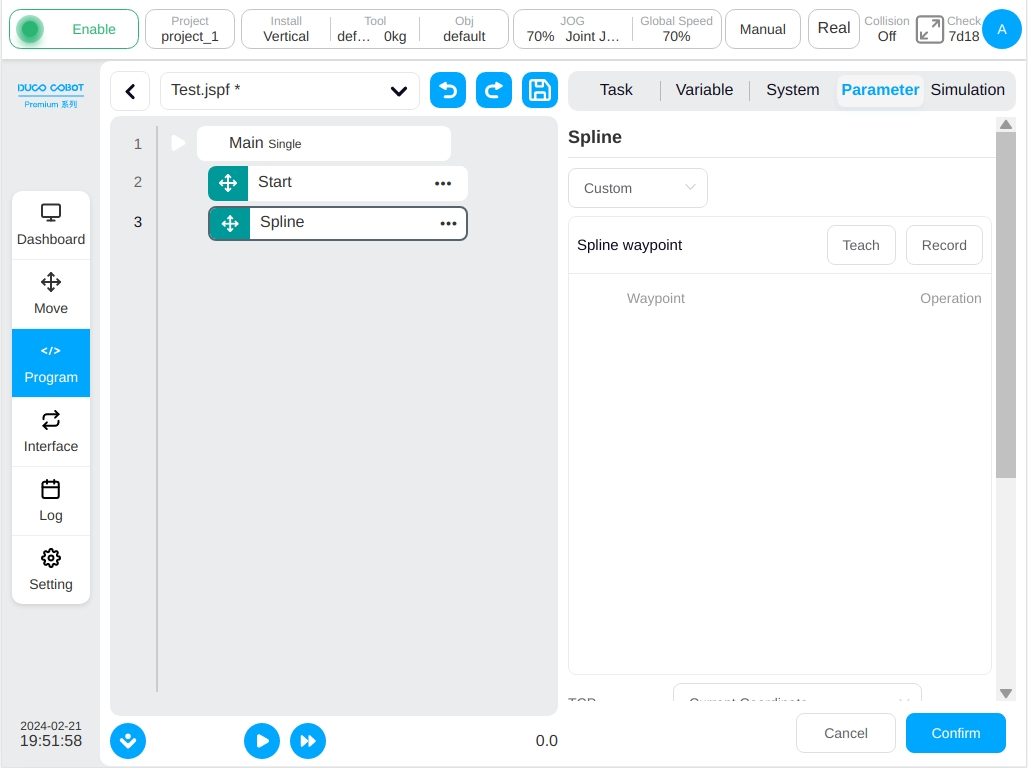Open the JOG speed setting
The height and width of the screenshot is (768, 1028).
click(572, 29)
